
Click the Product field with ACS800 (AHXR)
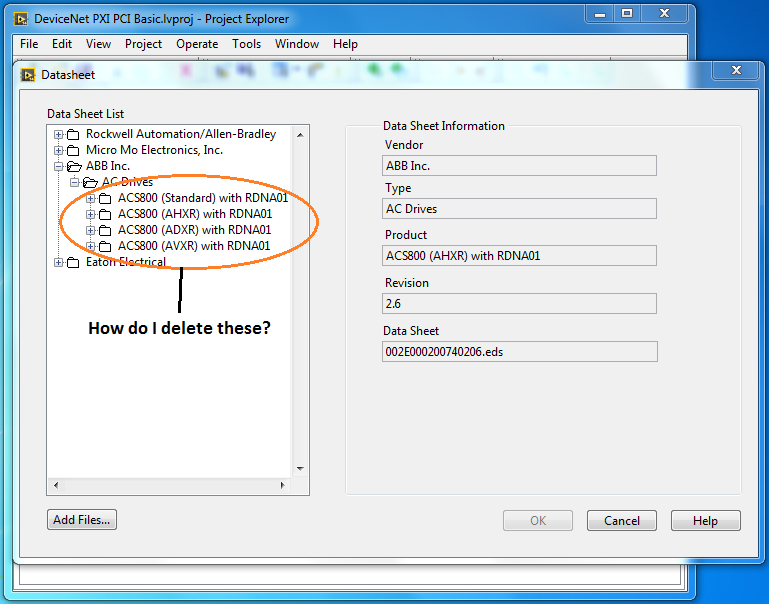(x=519, y=256)
